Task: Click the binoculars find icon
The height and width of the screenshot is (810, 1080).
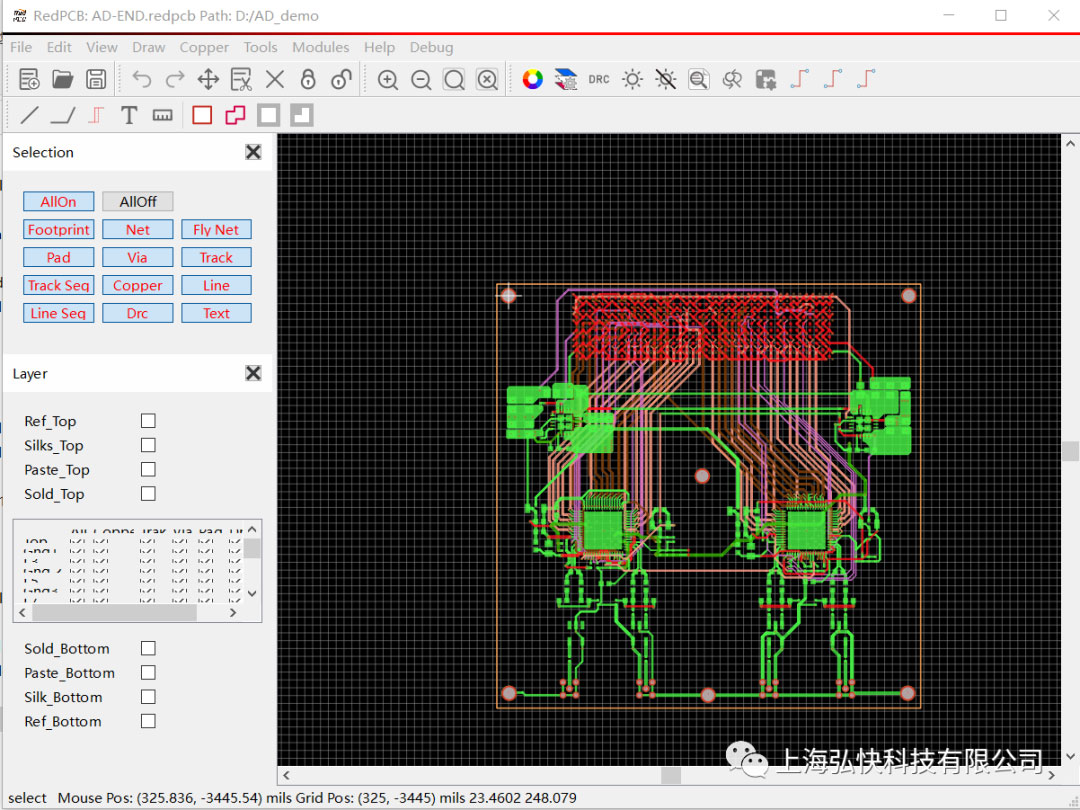Action: click(732, 79)
